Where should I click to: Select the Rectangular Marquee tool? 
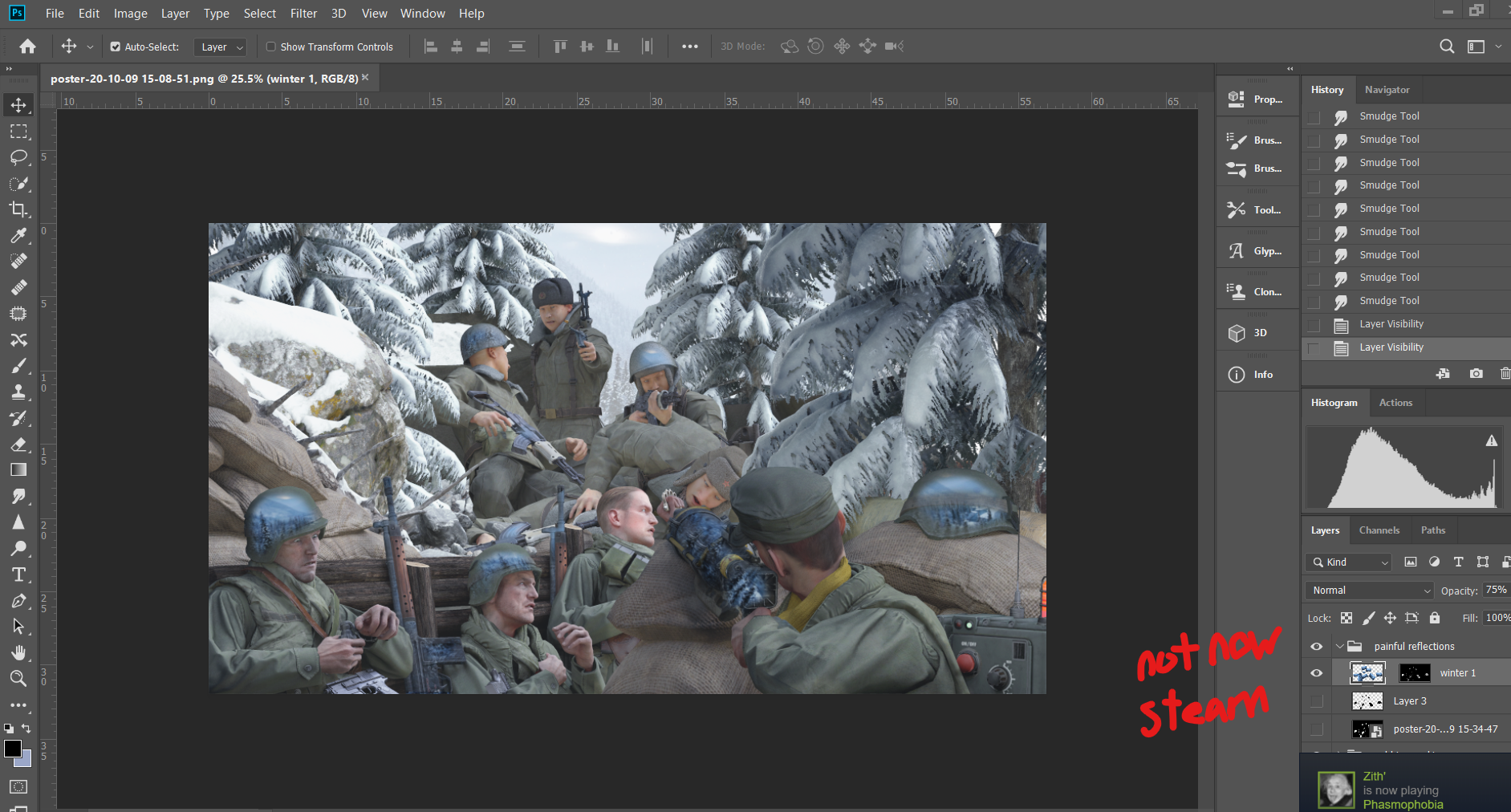click(18, 132)
